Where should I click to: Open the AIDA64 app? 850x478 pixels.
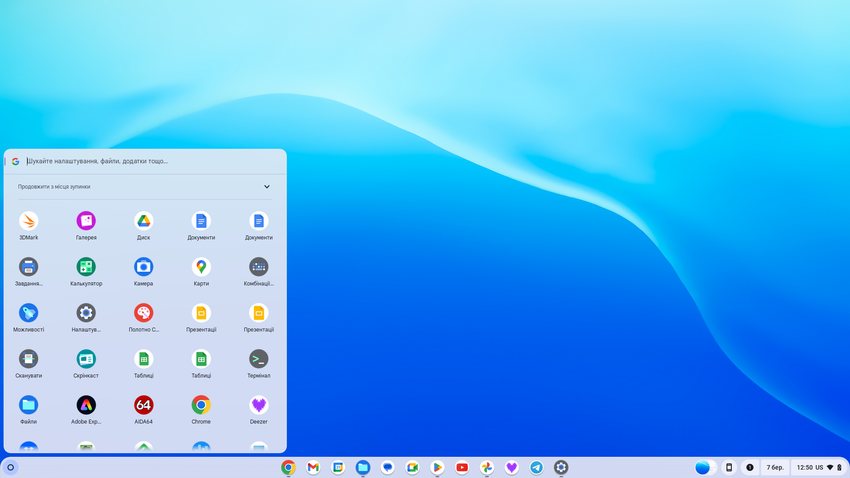point(143,405)
